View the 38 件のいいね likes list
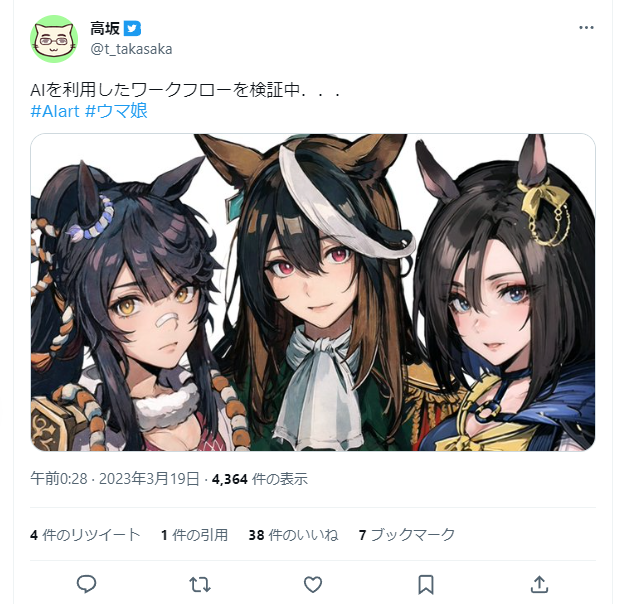The height and width of the screenshot is (604, 628). [293, 535]
